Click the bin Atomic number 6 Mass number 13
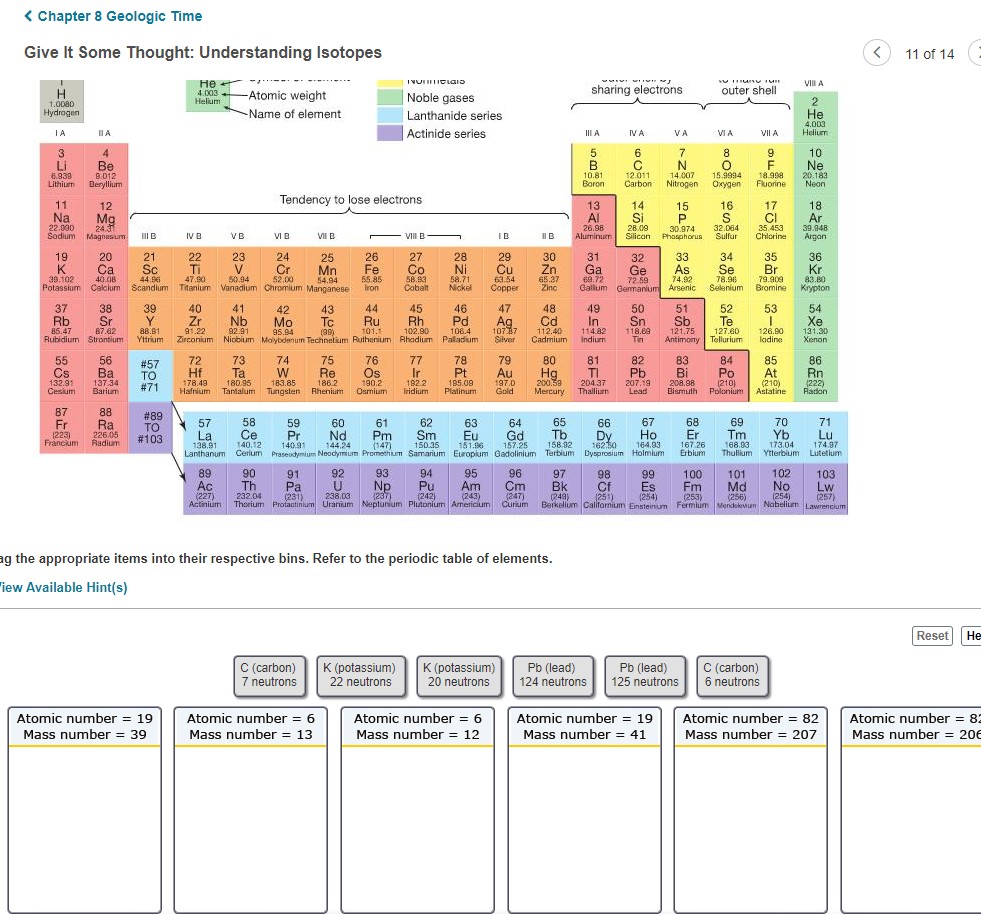The image size is (981, 914). coord(251,810)
